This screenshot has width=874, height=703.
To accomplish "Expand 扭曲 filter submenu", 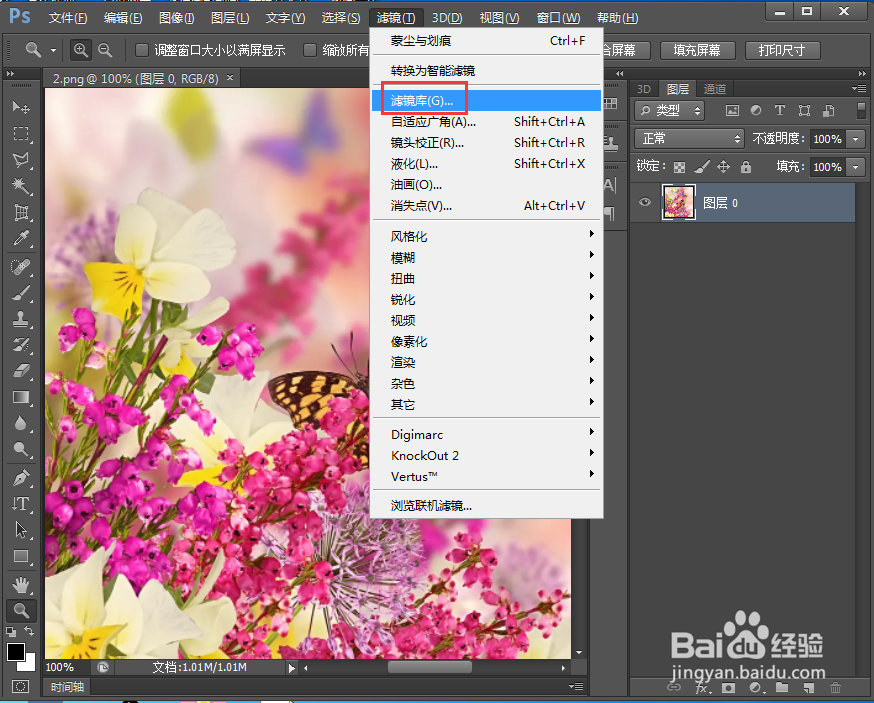I will 486,278.
